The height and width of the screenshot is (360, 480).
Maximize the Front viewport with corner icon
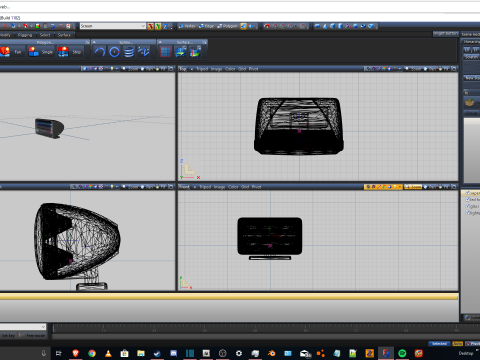point(454,187)
